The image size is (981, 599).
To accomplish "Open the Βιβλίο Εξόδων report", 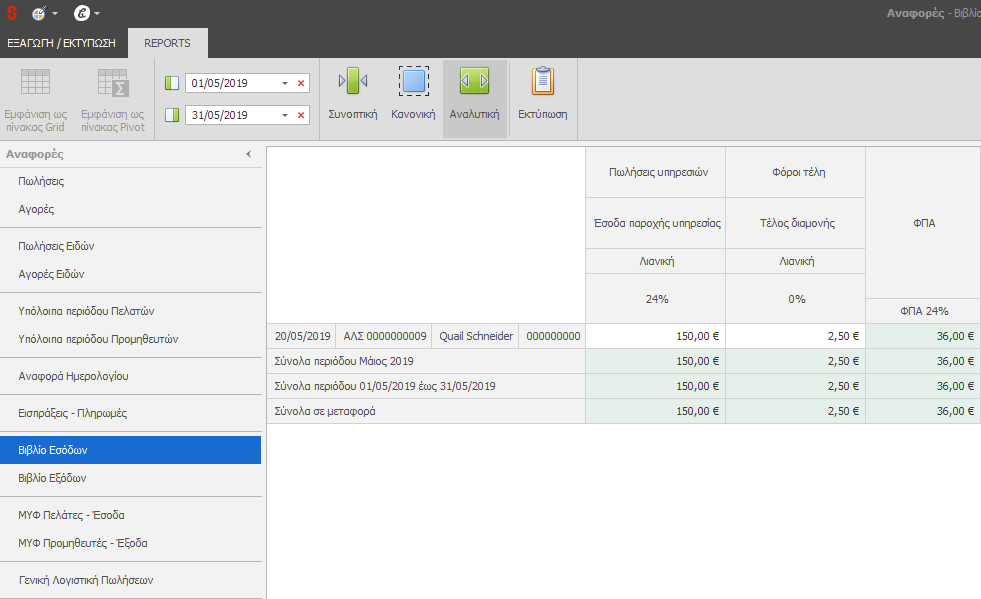I will [53, 478].
